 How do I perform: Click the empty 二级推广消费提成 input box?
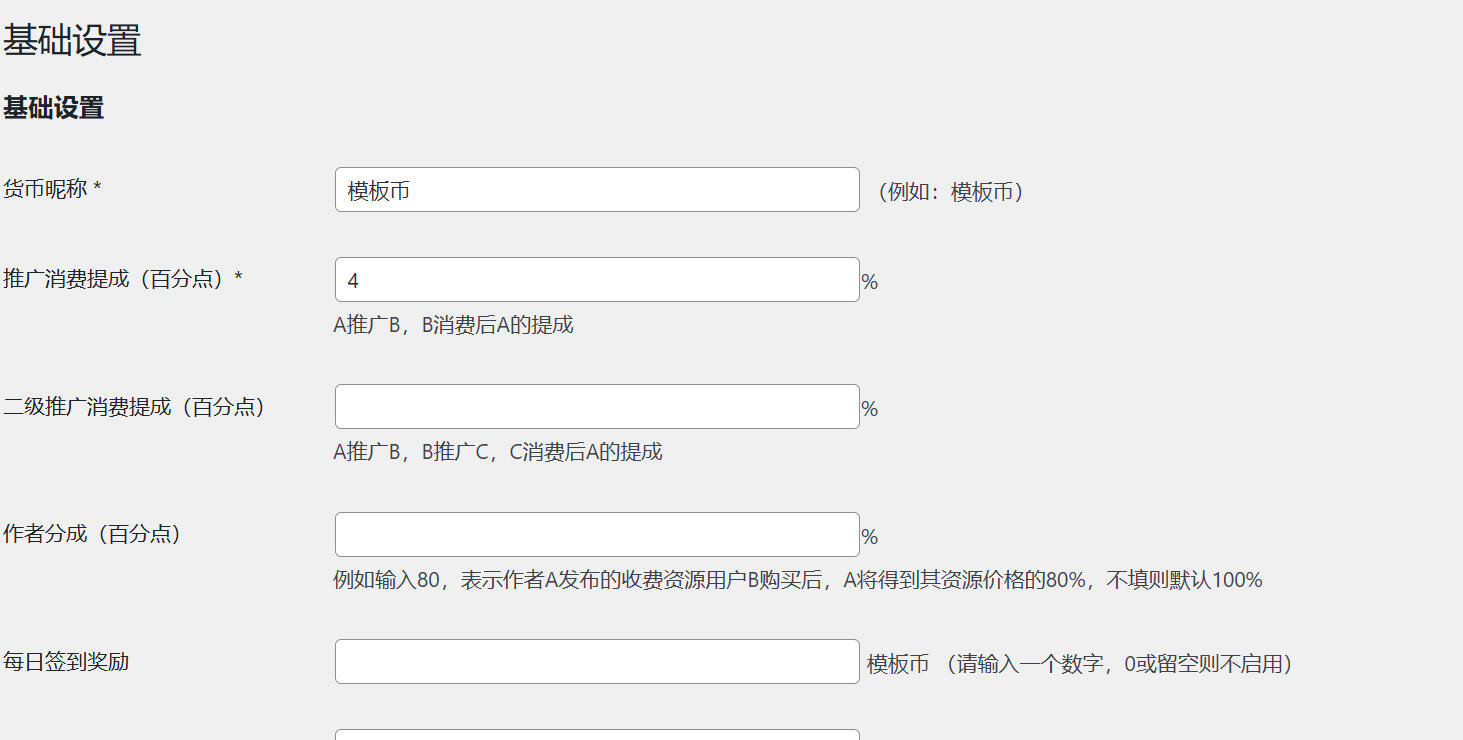[596, 406]
